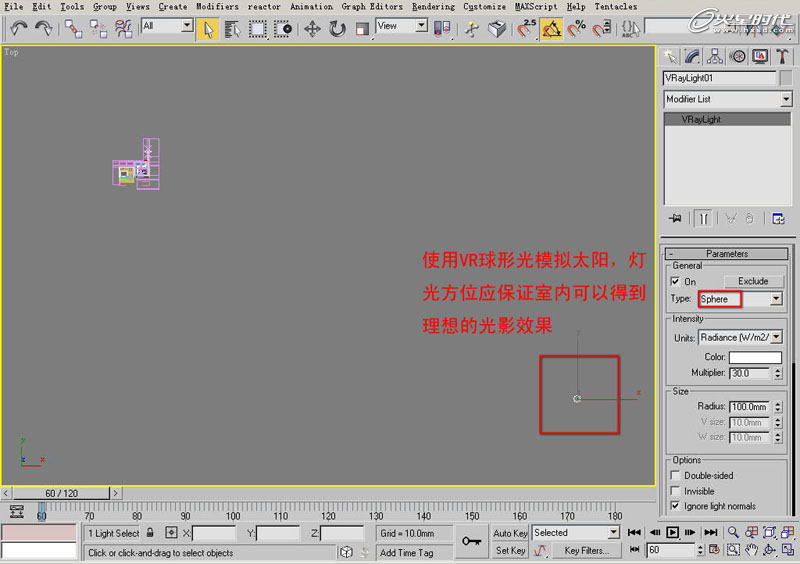Open the Graph Editors menu
The width and height of the screenshot is (800, 564).
(372, 7)
